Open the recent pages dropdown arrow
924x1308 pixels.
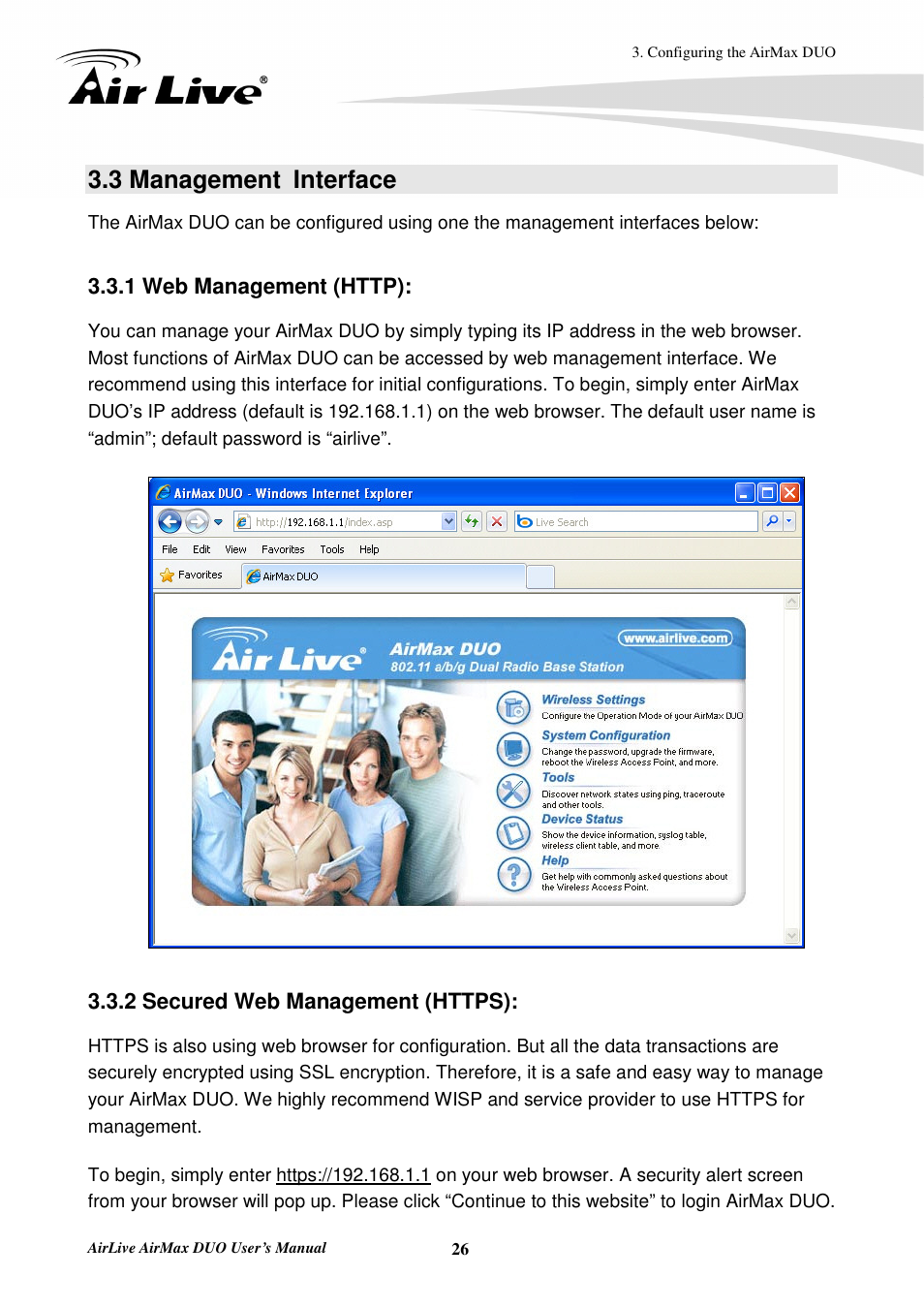tap(218, 522)
